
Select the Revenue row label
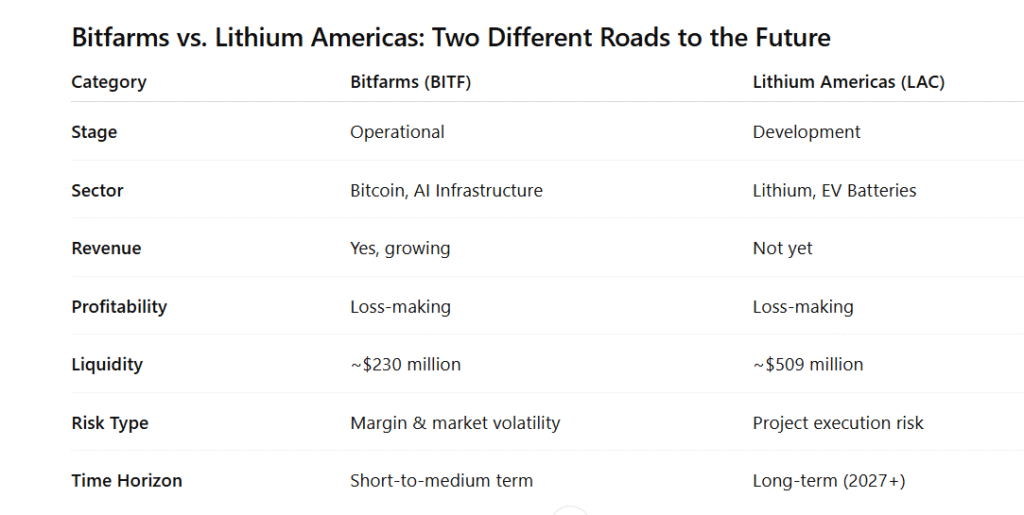tap(106, 248)
